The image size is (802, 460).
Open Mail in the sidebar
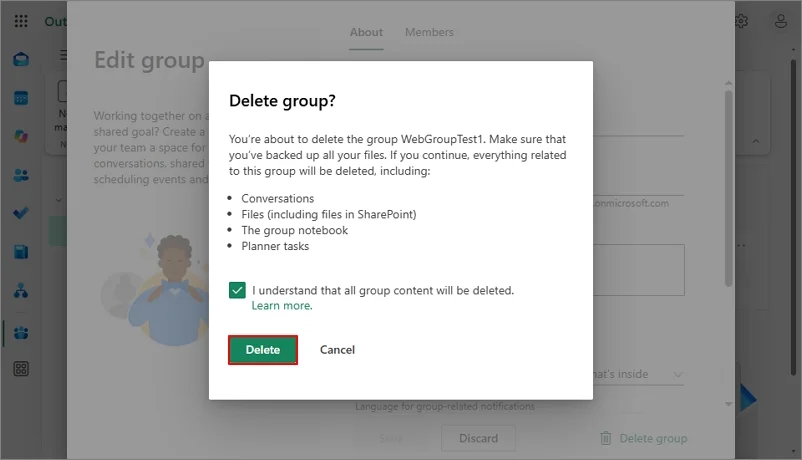click(x=21, y=59)
